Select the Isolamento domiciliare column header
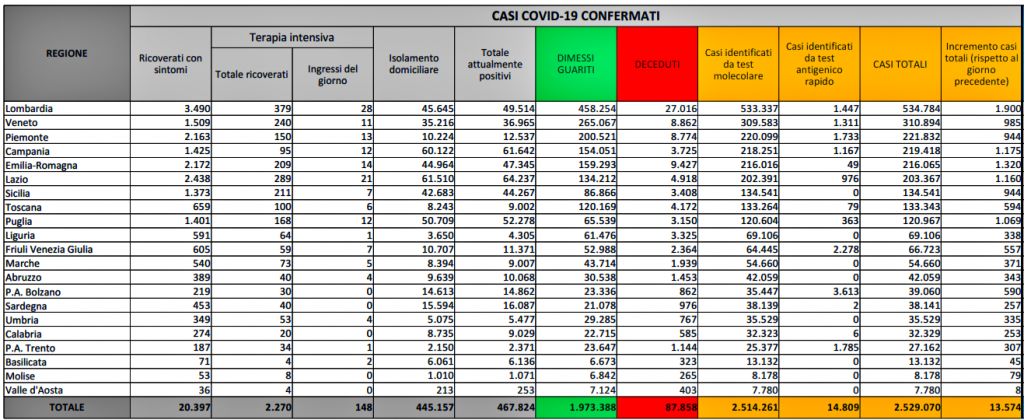 412,64
